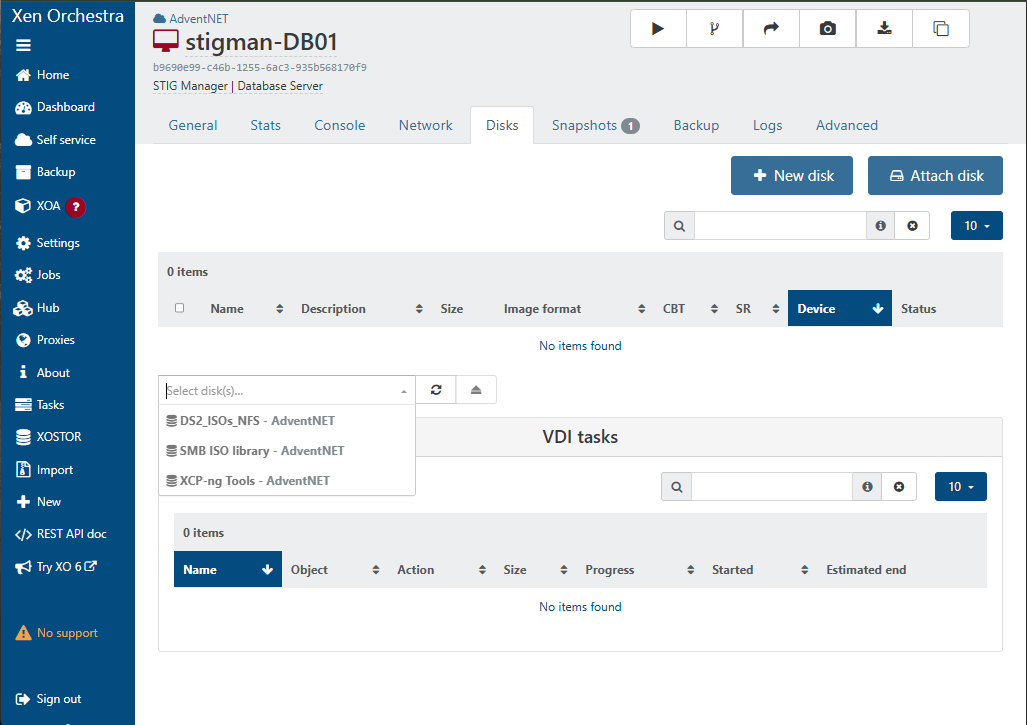Click the snapshot camera icon
This screenshot has width=1027, height=725.
pos(827,29)
